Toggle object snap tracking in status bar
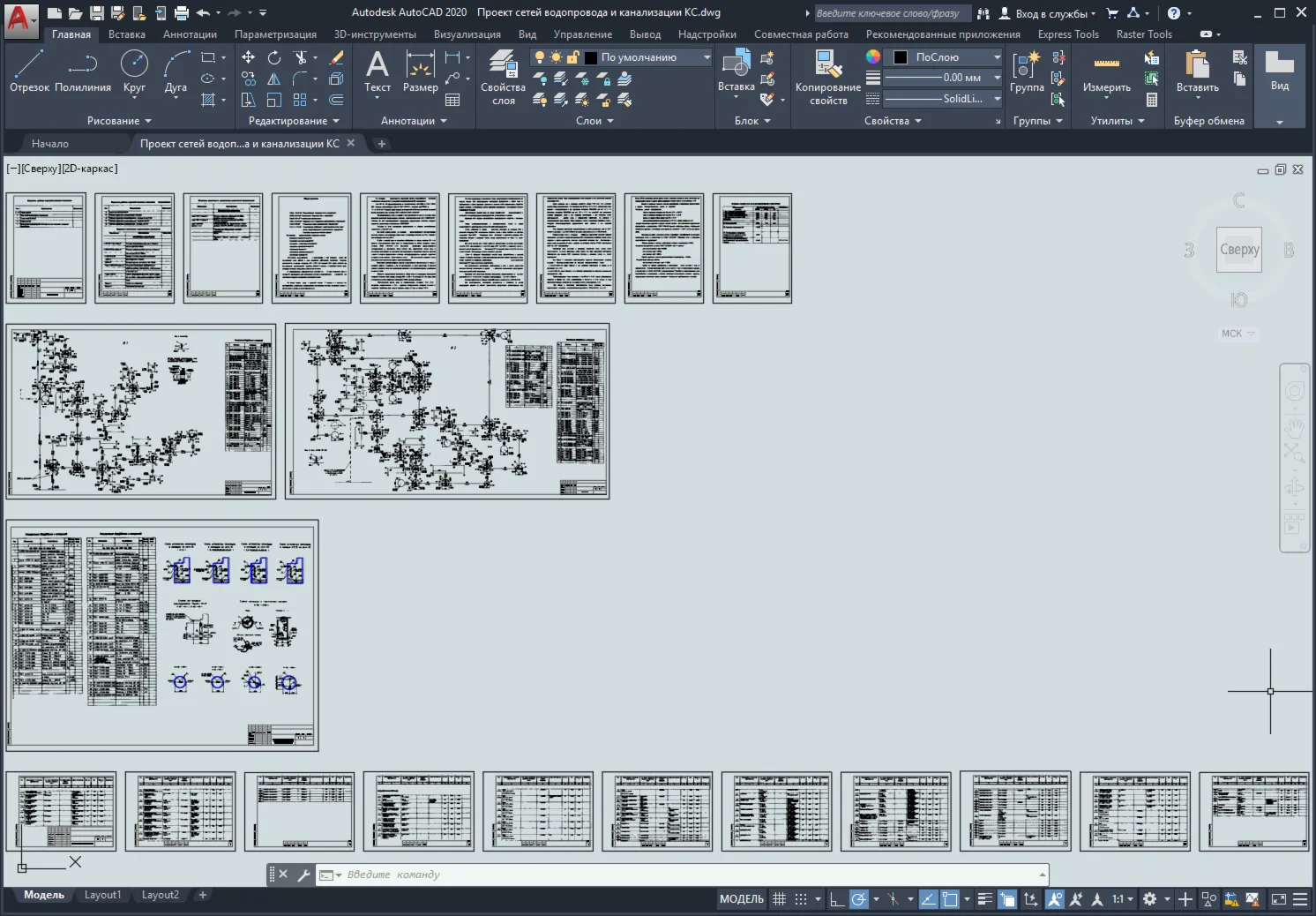This screenshot has width=1316, height=916. [x=928, y=899]
